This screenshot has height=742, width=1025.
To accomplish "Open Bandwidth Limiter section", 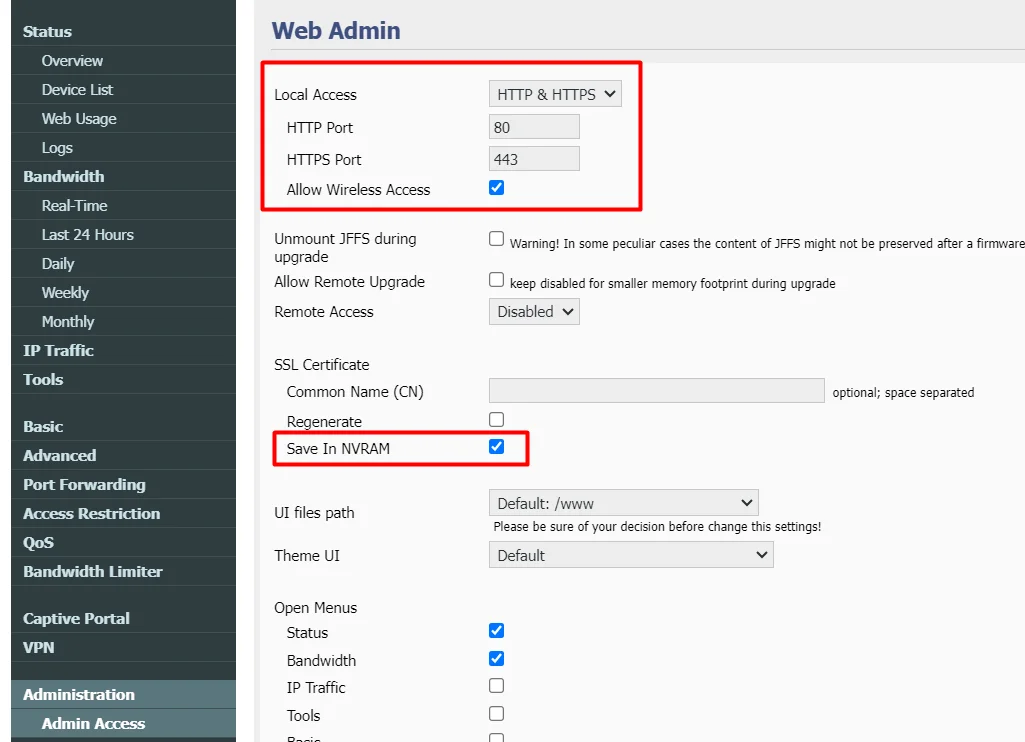I will 124,571.
